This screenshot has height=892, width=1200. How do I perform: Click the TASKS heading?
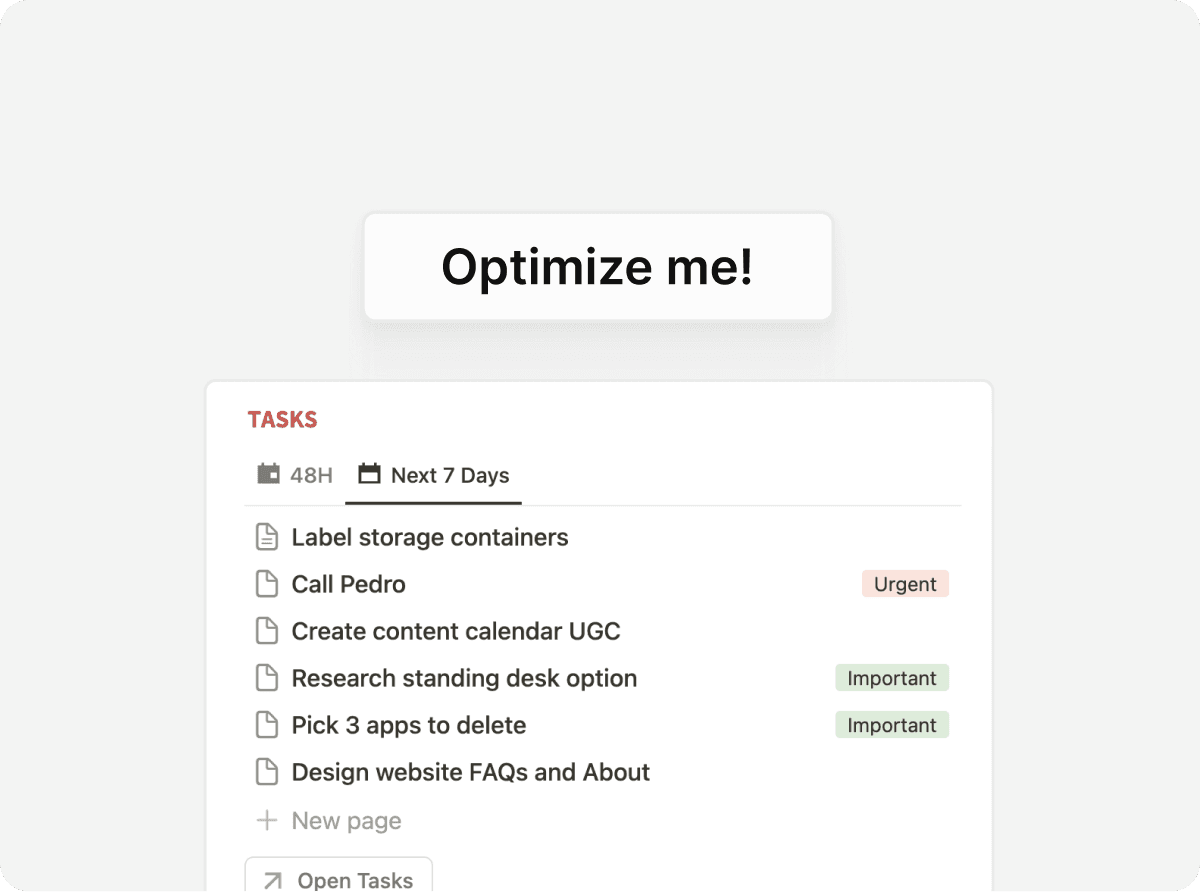(x=282, y=420)
